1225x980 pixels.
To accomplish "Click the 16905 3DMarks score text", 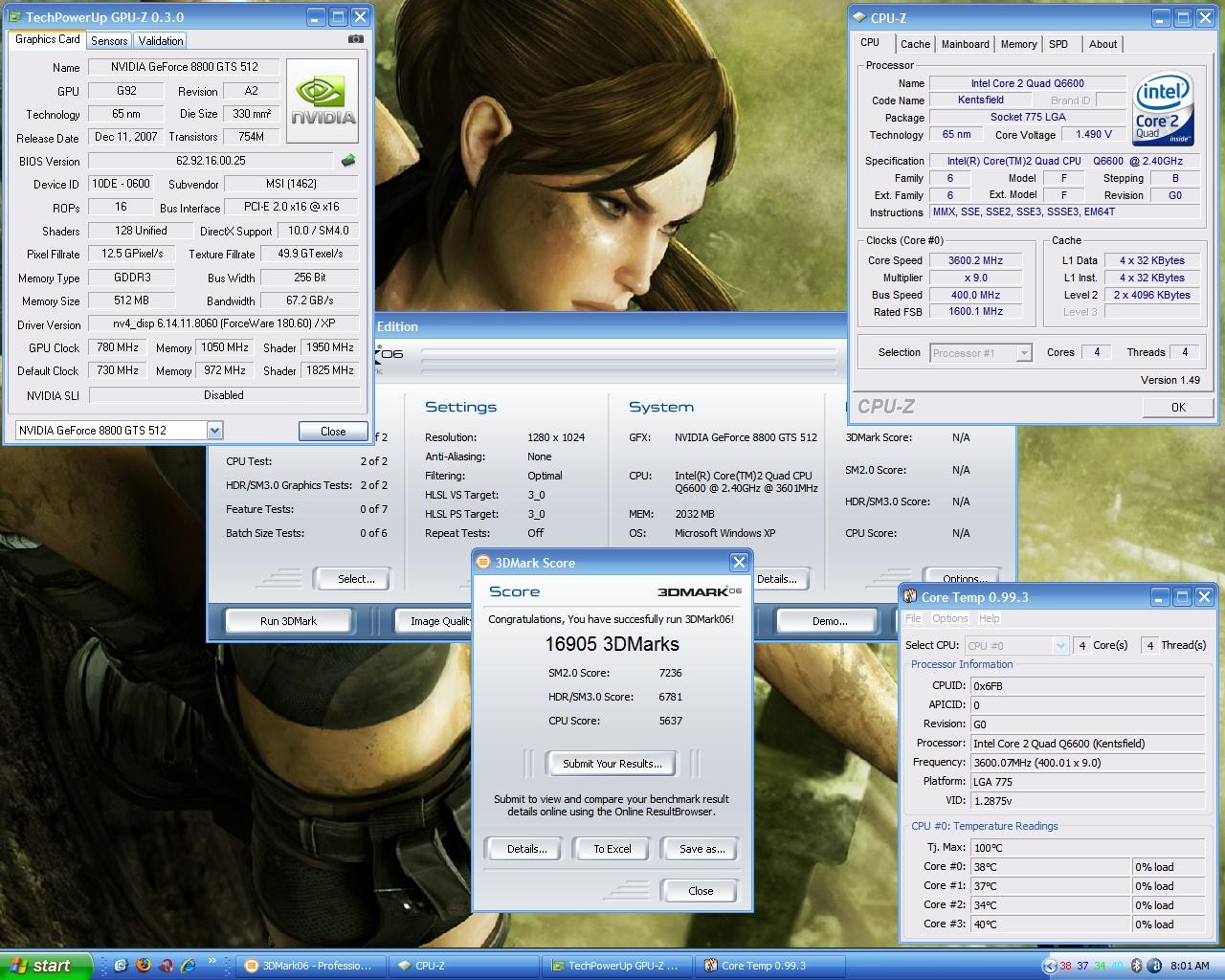I will [612, 644].
